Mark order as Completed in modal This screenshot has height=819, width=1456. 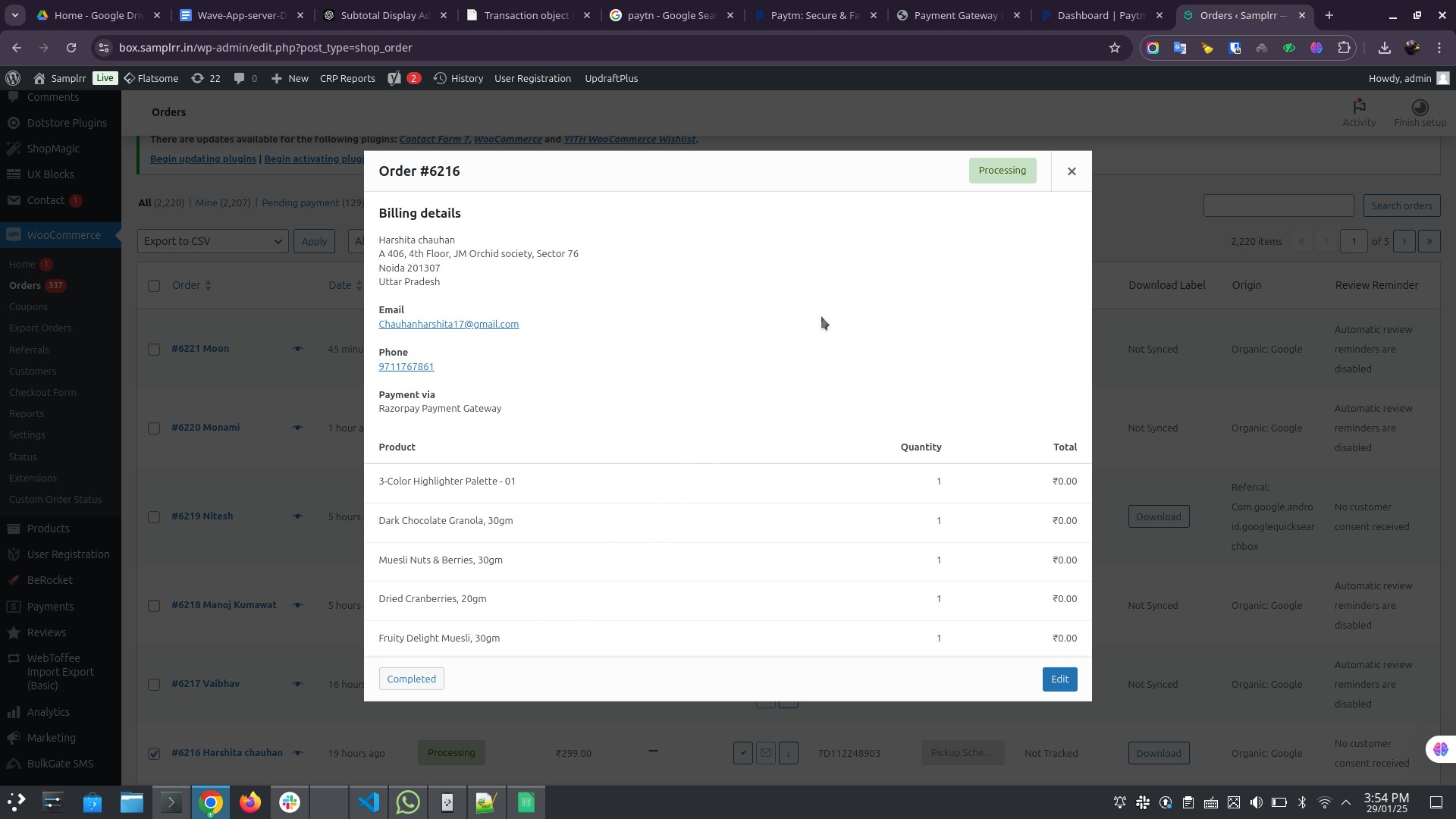(411, 679)
